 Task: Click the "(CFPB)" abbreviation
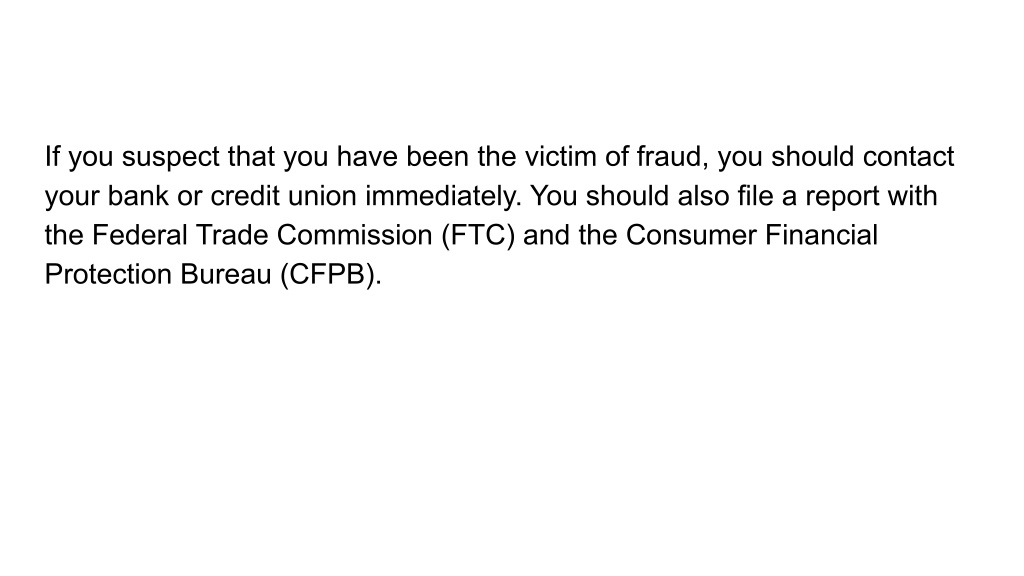tap(330, 275)
